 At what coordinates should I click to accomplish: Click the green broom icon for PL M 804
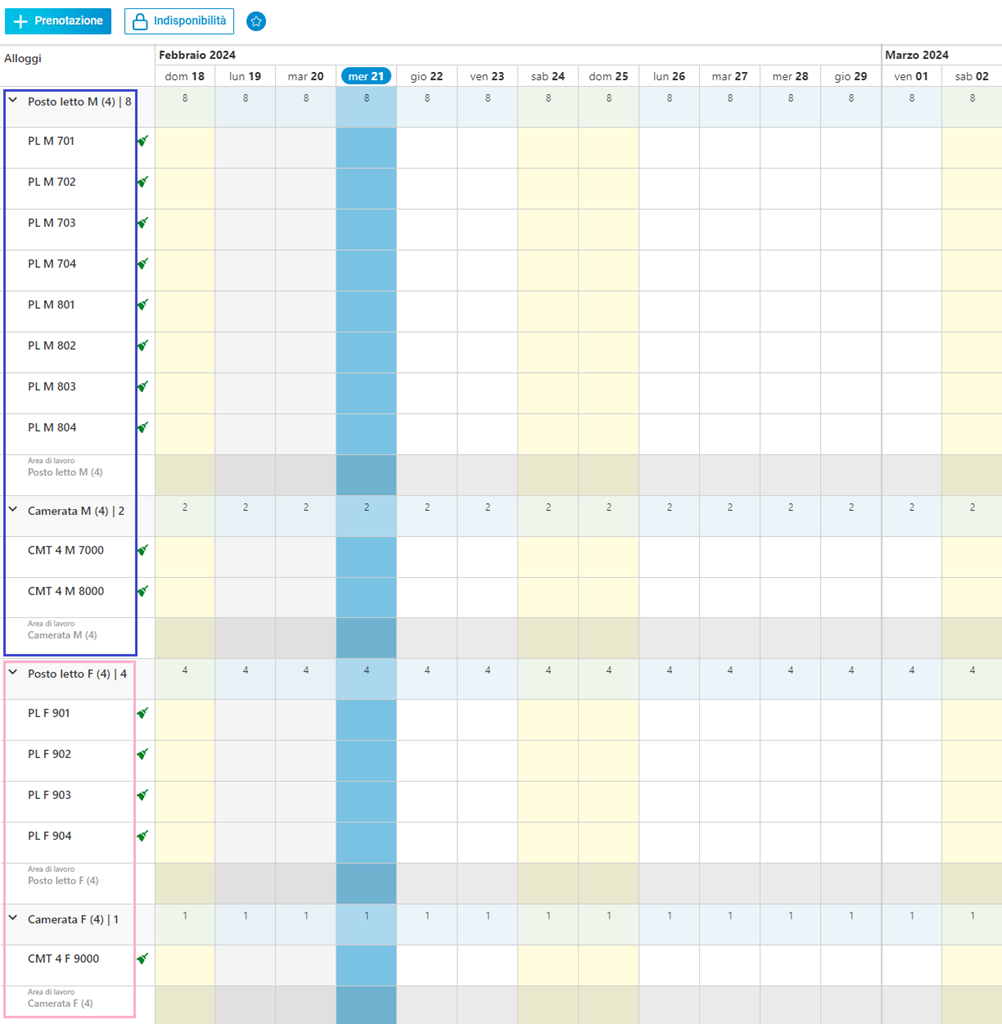coord(143,428)
